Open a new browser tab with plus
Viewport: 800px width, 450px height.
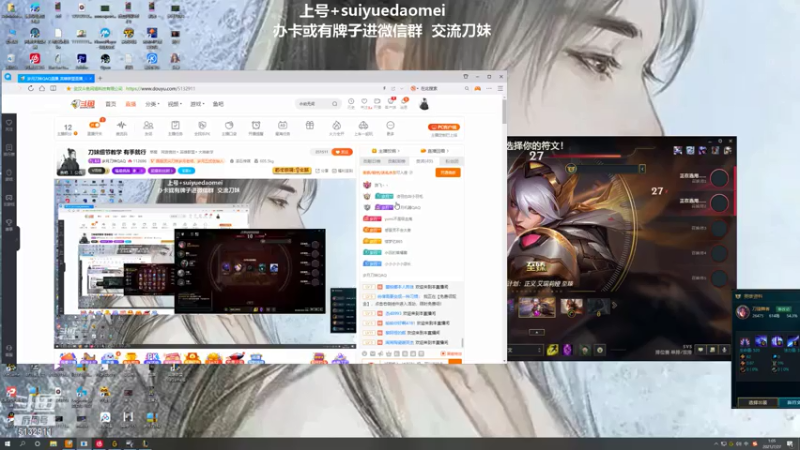pos(100,78)
